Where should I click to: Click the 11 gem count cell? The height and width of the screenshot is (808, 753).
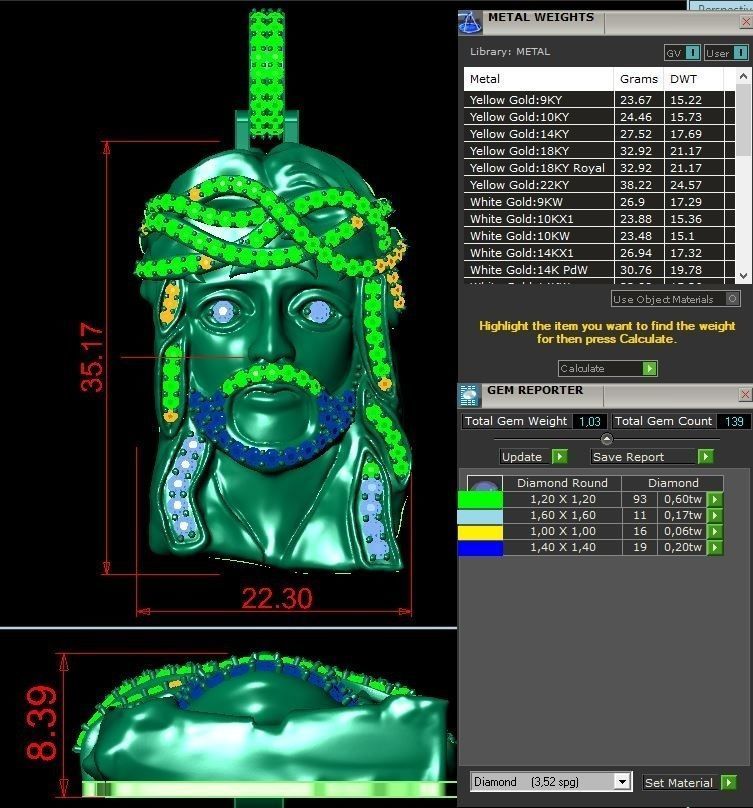[x=640, y=515]
